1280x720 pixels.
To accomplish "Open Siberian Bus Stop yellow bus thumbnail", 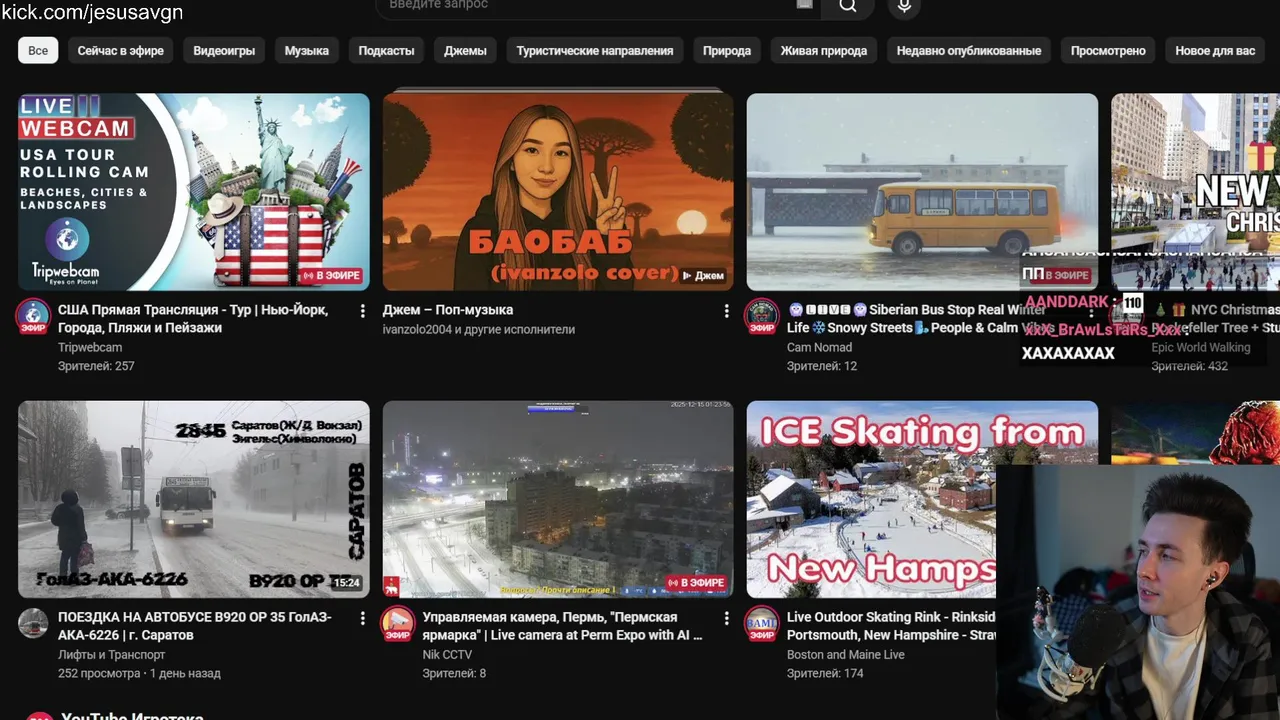I will coord(922,192).
